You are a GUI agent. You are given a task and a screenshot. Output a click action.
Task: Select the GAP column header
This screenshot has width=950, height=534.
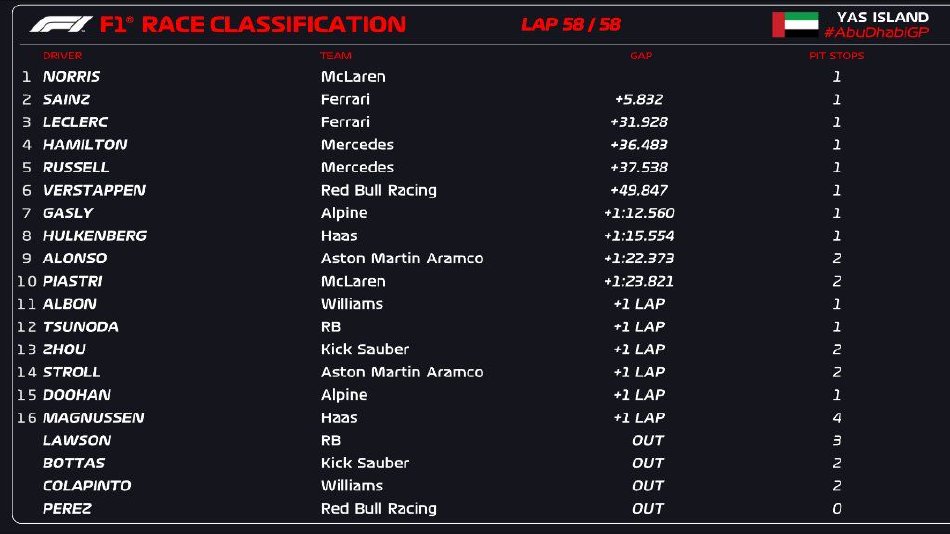point(641,56)
